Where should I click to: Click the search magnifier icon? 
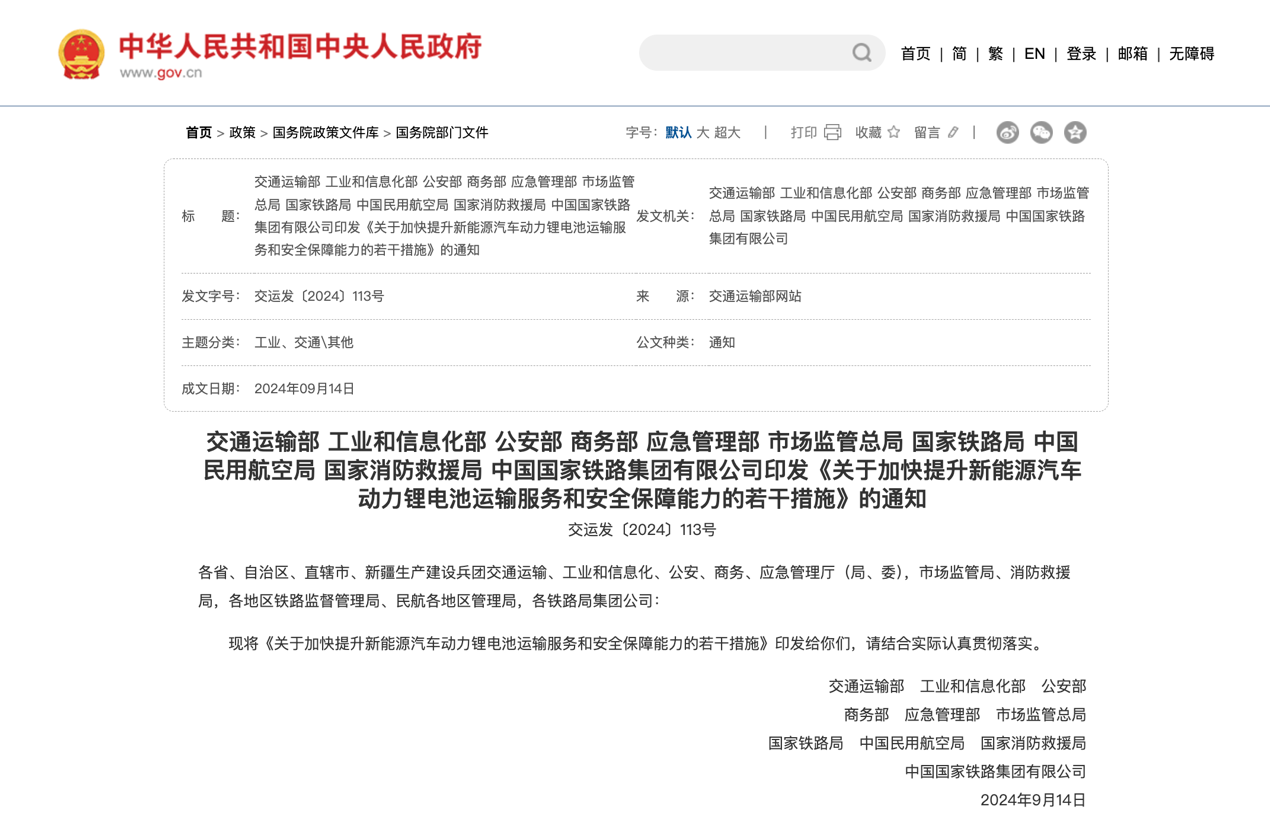(x=862, y=53)
